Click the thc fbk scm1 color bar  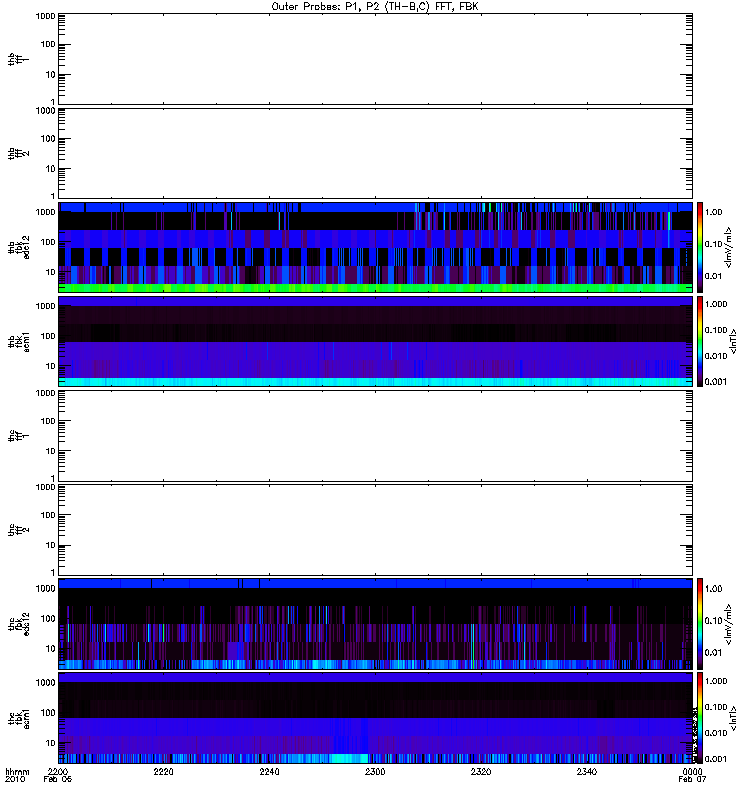tap(700, 717)
